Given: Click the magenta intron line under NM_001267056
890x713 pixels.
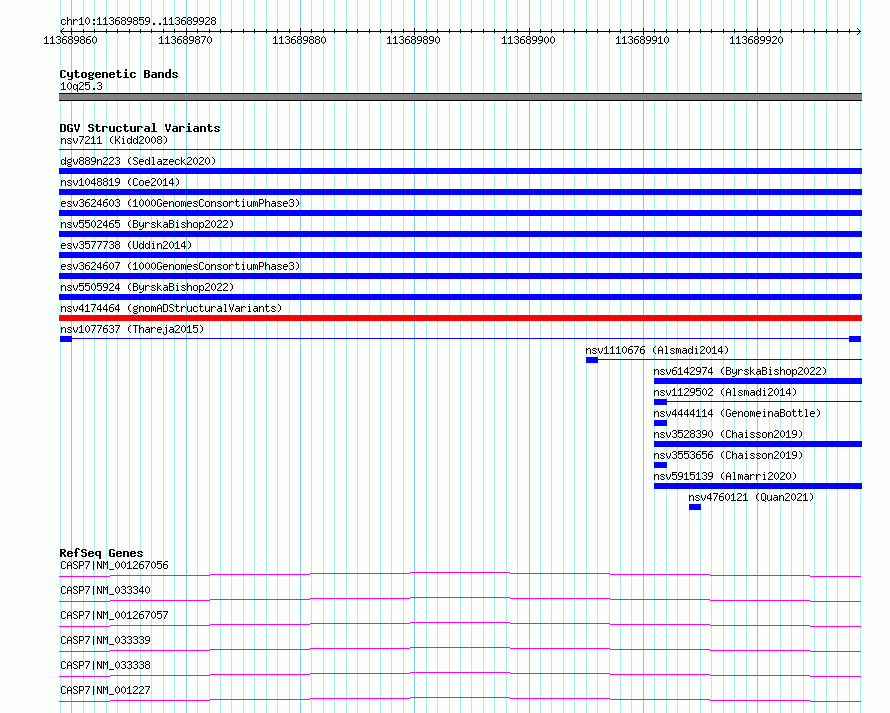Looking at the screenshot, I should [x=460, y=574].
